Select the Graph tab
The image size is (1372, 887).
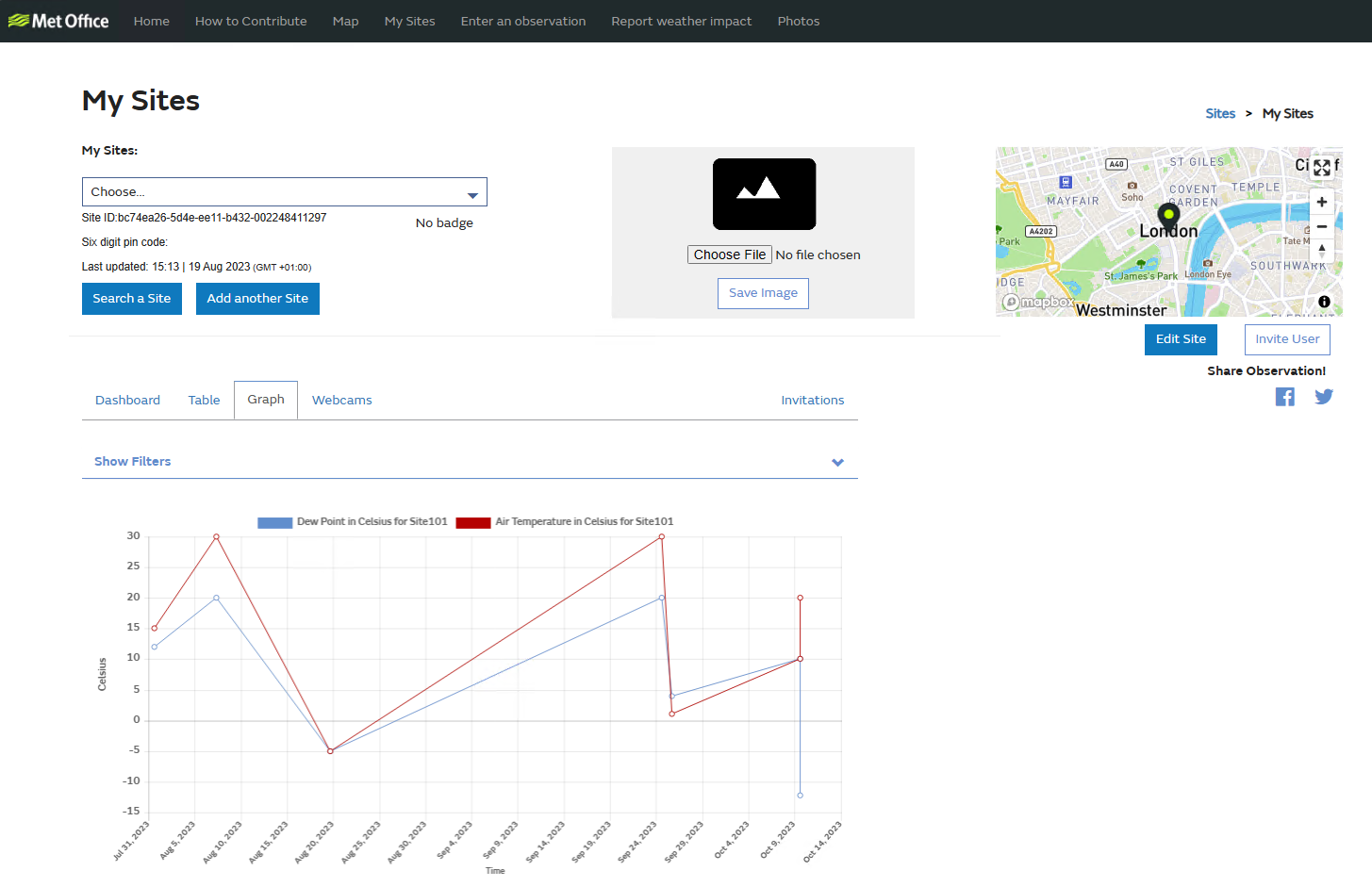[x=266, y=400]
